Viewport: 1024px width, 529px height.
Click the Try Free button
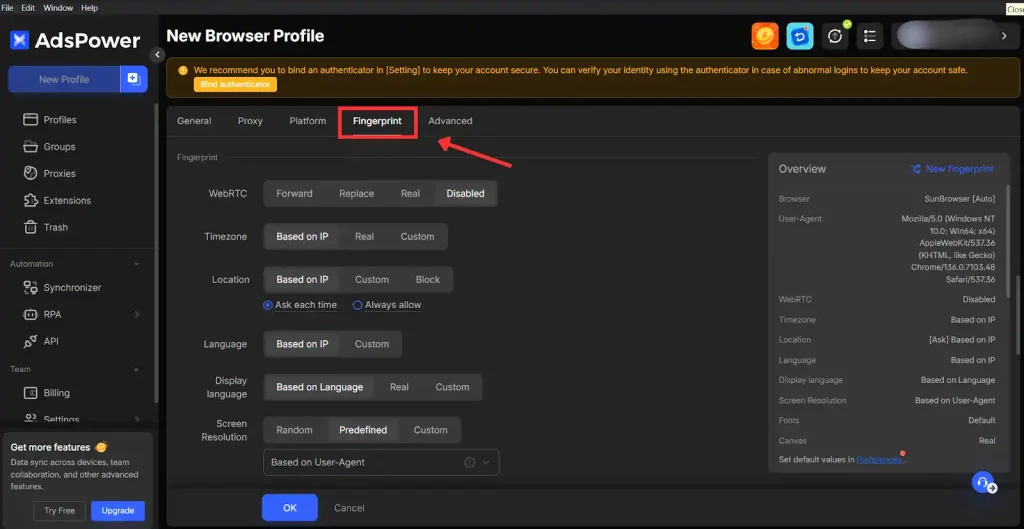click(x=59, y=511)
